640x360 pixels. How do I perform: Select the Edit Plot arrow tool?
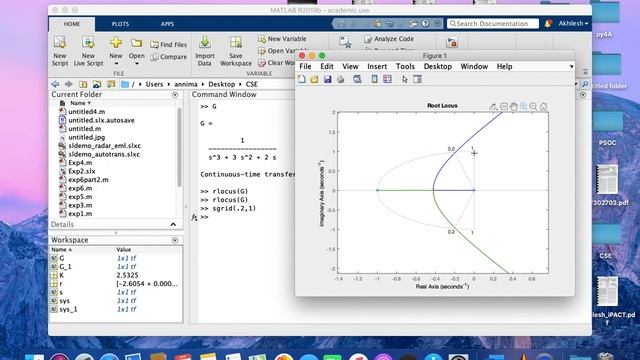click(404, 79)
